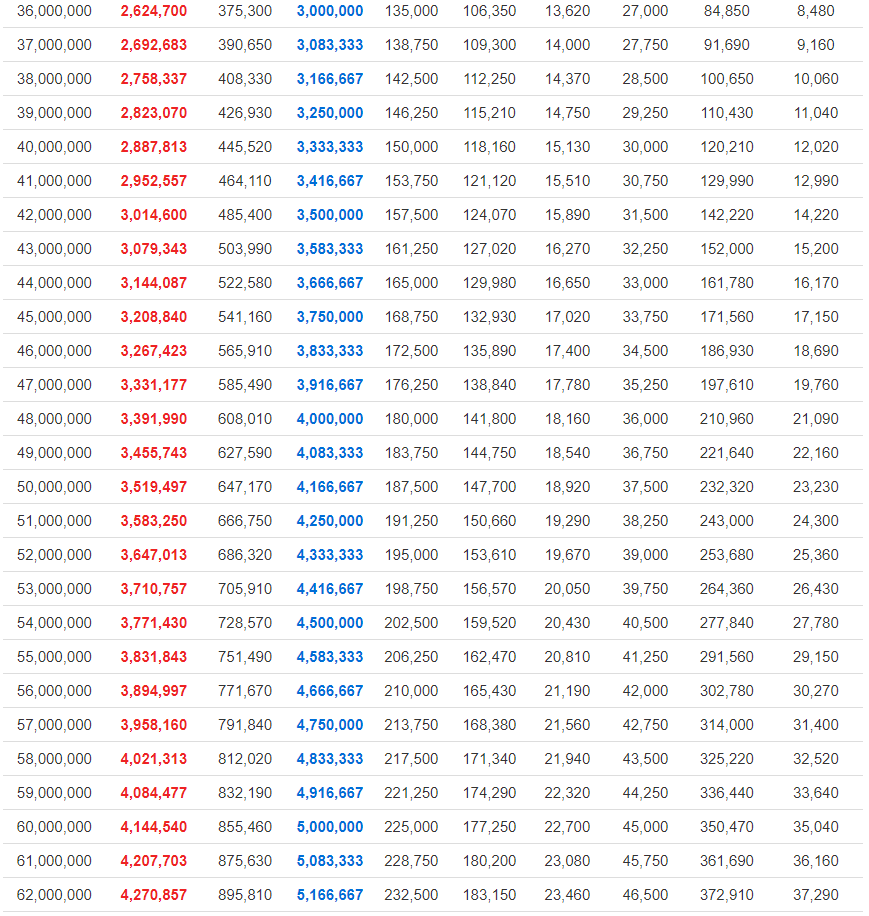Click the value 118,160

click(x=489, y=147)
